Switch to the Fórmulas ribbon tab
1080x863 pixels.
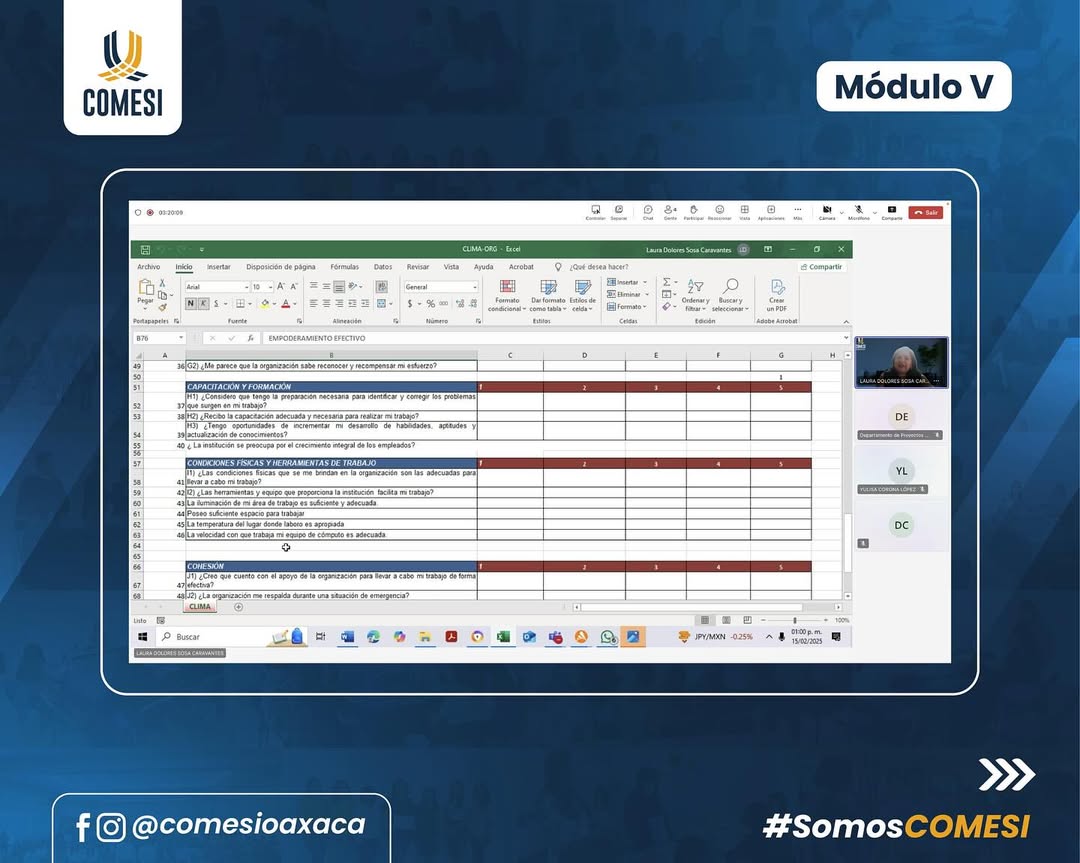click(x=344, y=267)
